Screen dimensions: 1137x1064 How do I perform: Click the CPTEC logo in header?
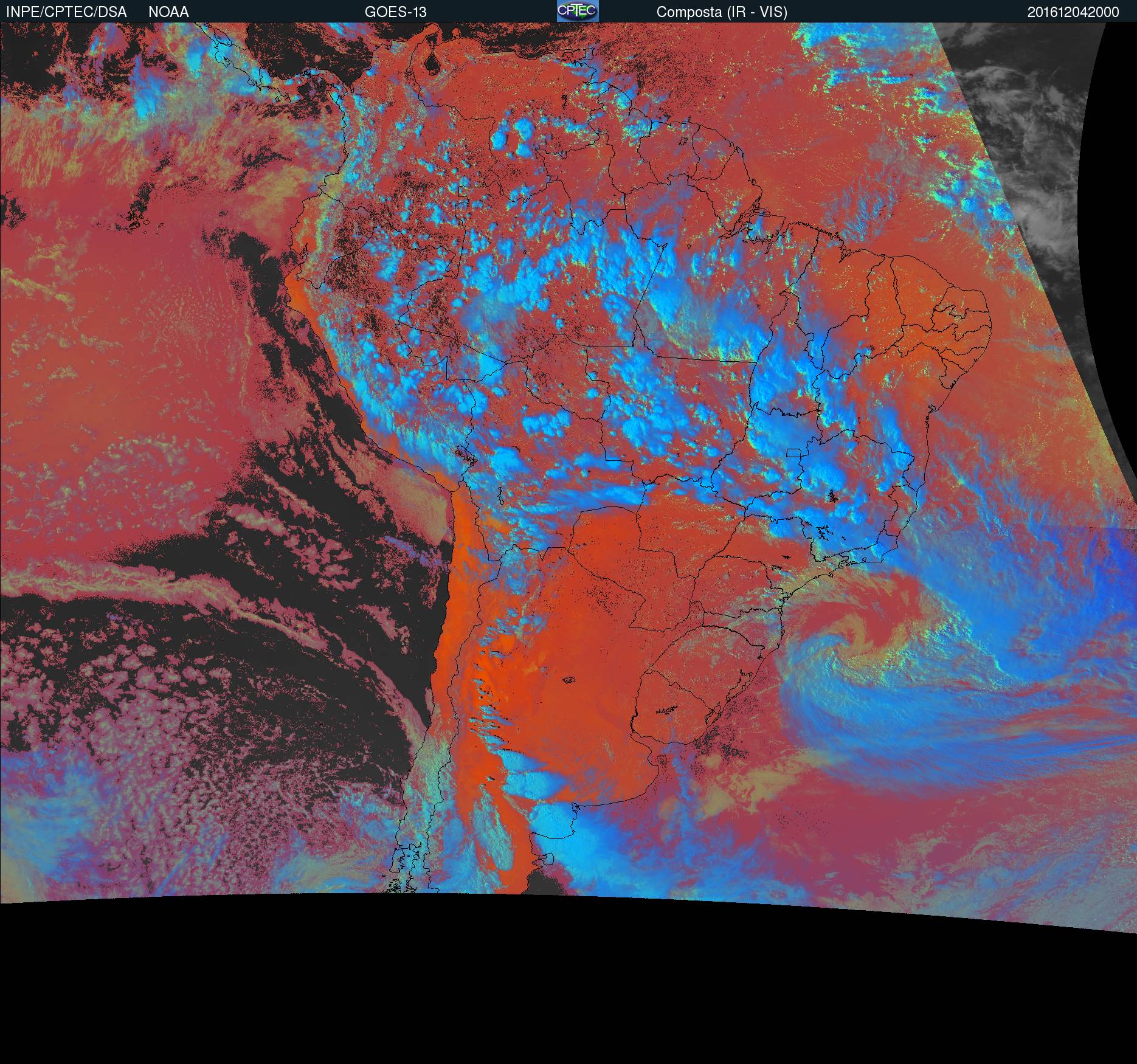(x=577, y=11)
